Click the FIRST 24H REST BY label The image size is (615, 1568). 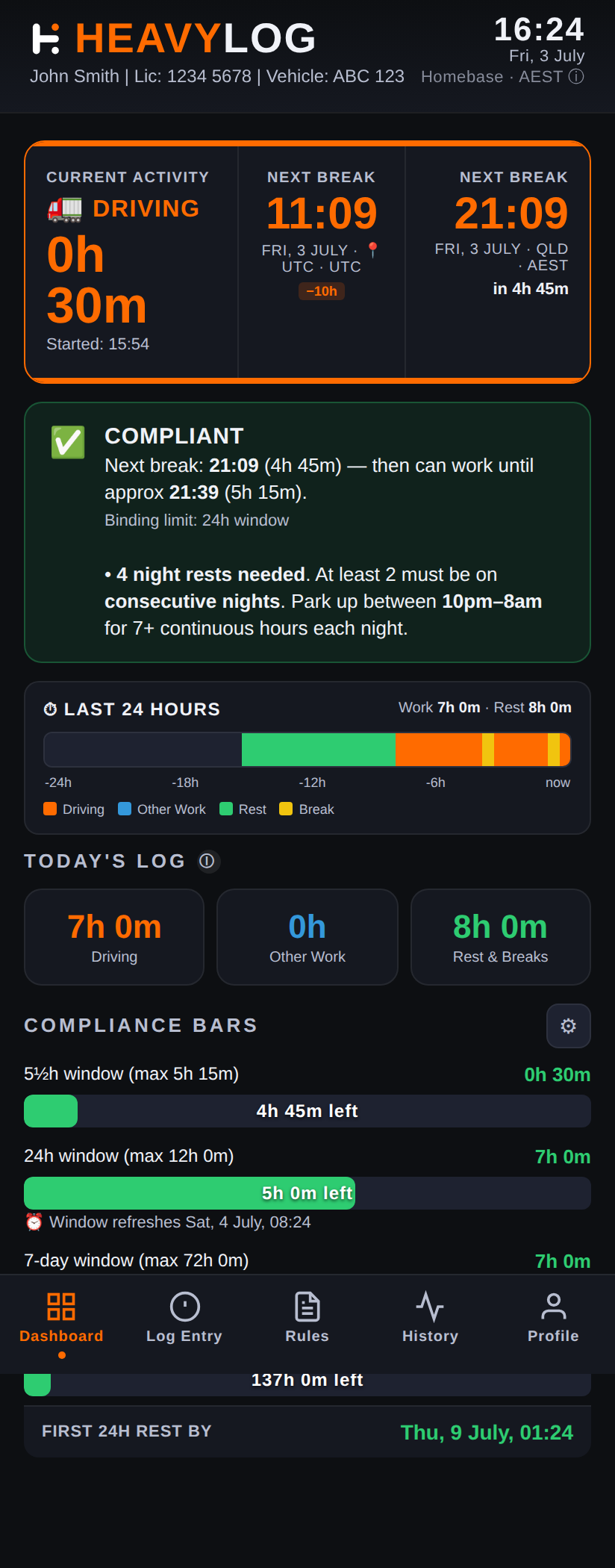pos(127,1431)
